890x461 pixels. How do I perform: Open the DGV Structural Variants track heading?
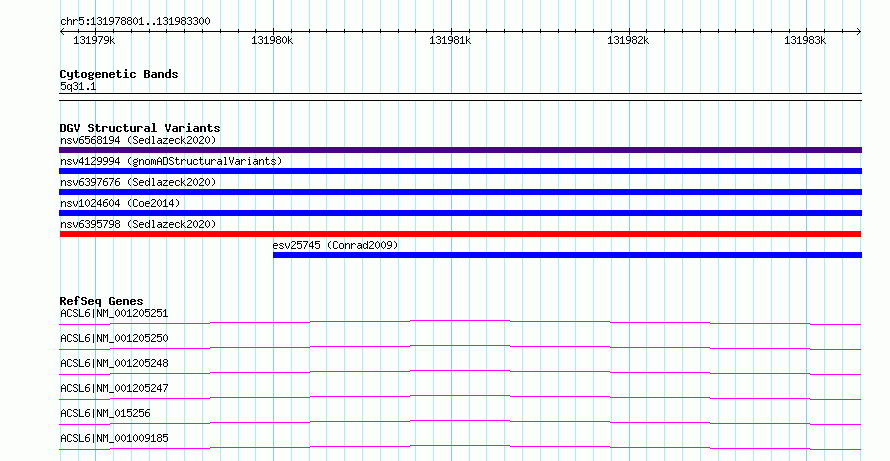[140, 128]
